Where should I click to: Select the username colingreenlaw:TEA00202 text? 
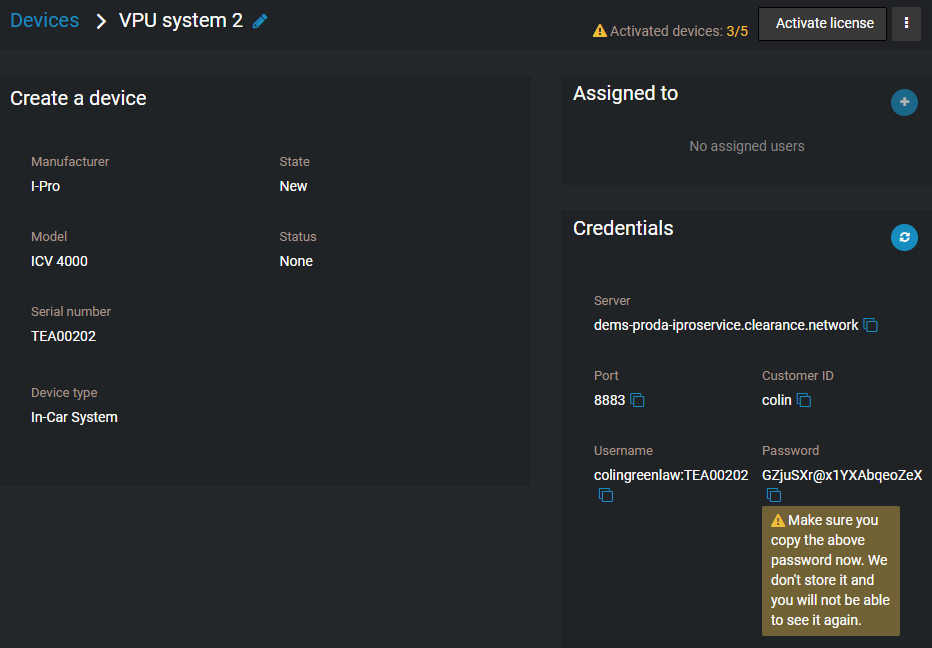point(671,475)
